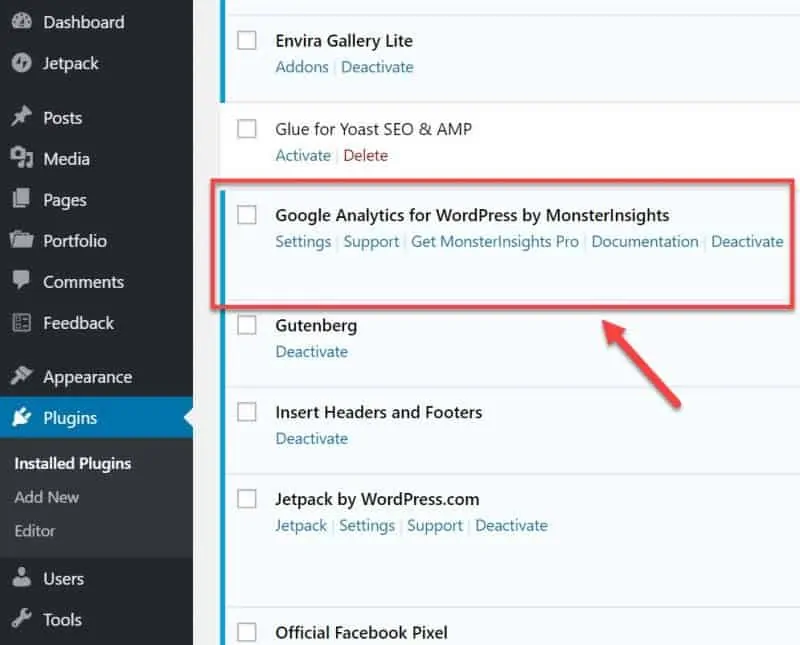Click the Posts pushpin icon
800x645 pixels.
click(21, 117)
